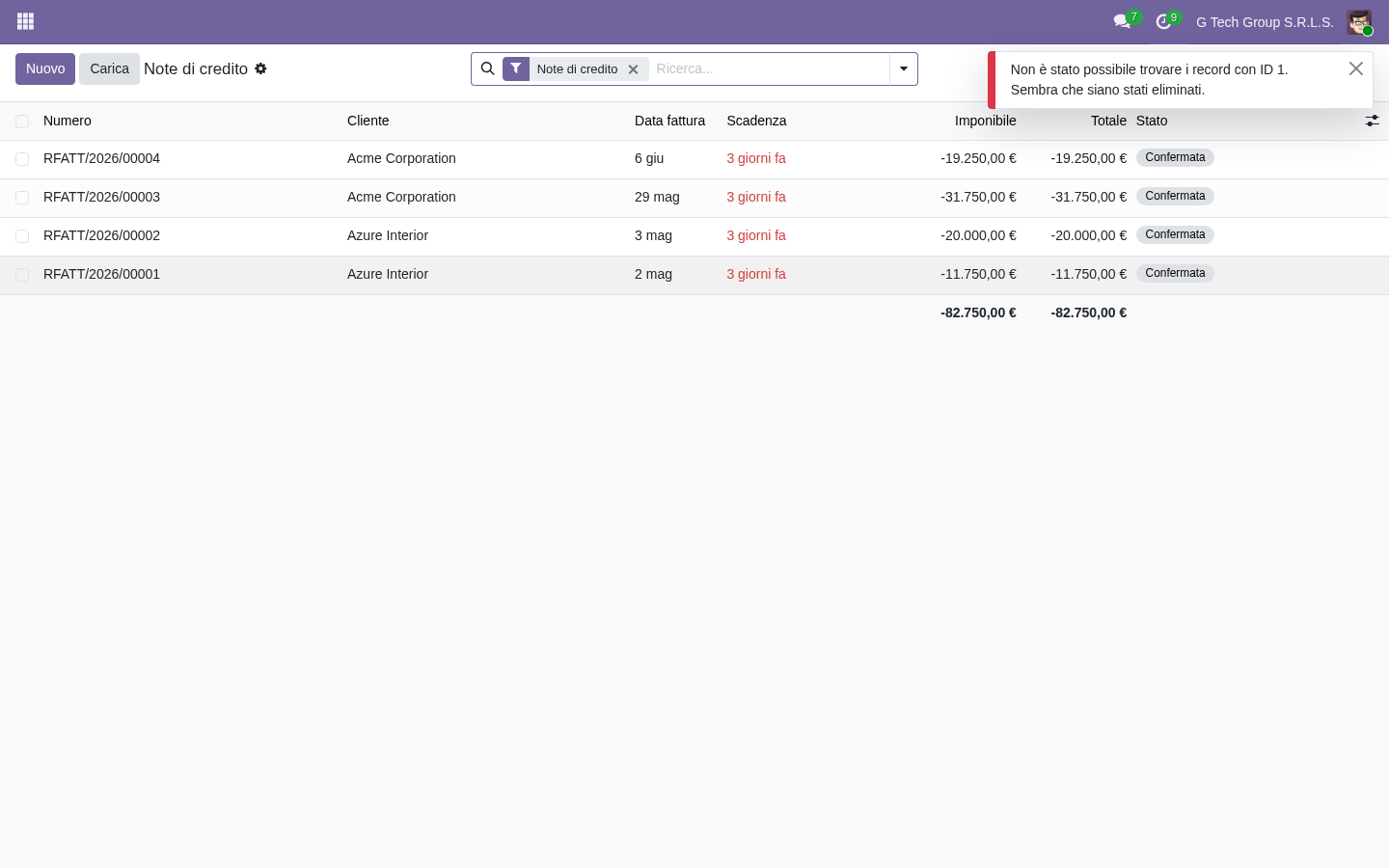This screenshot has width=1389, height=868.
Task: Open the activities clock icon
Action: coord(1163,21)
